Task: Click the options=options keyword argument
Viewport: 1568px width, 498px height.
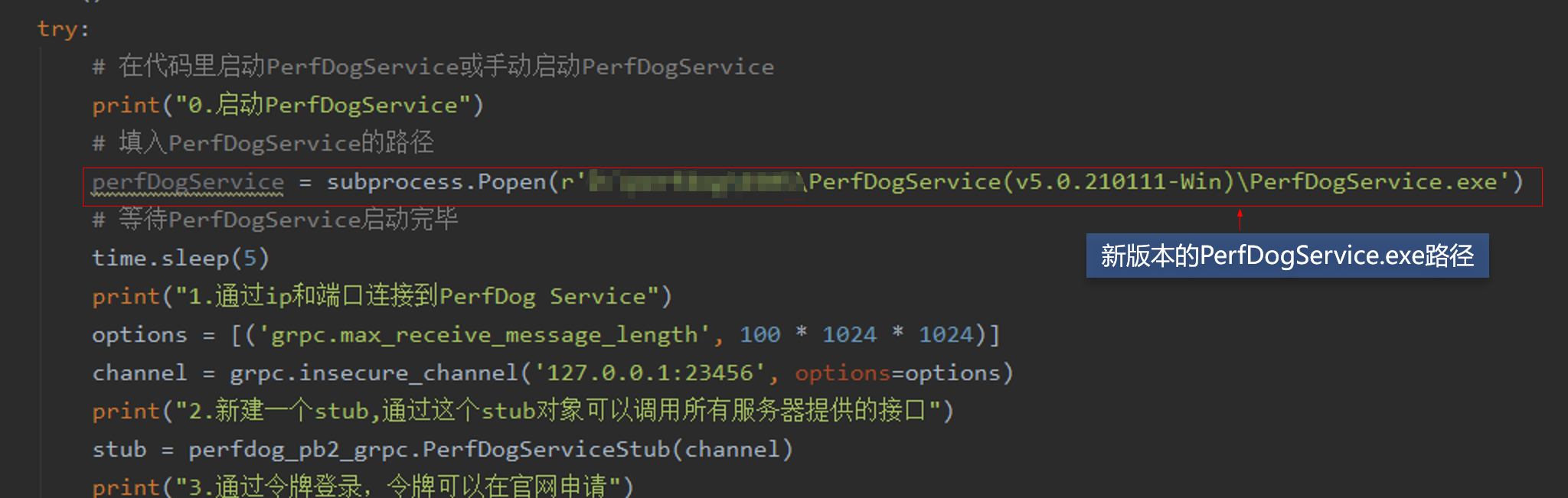Action: [898, 373]
